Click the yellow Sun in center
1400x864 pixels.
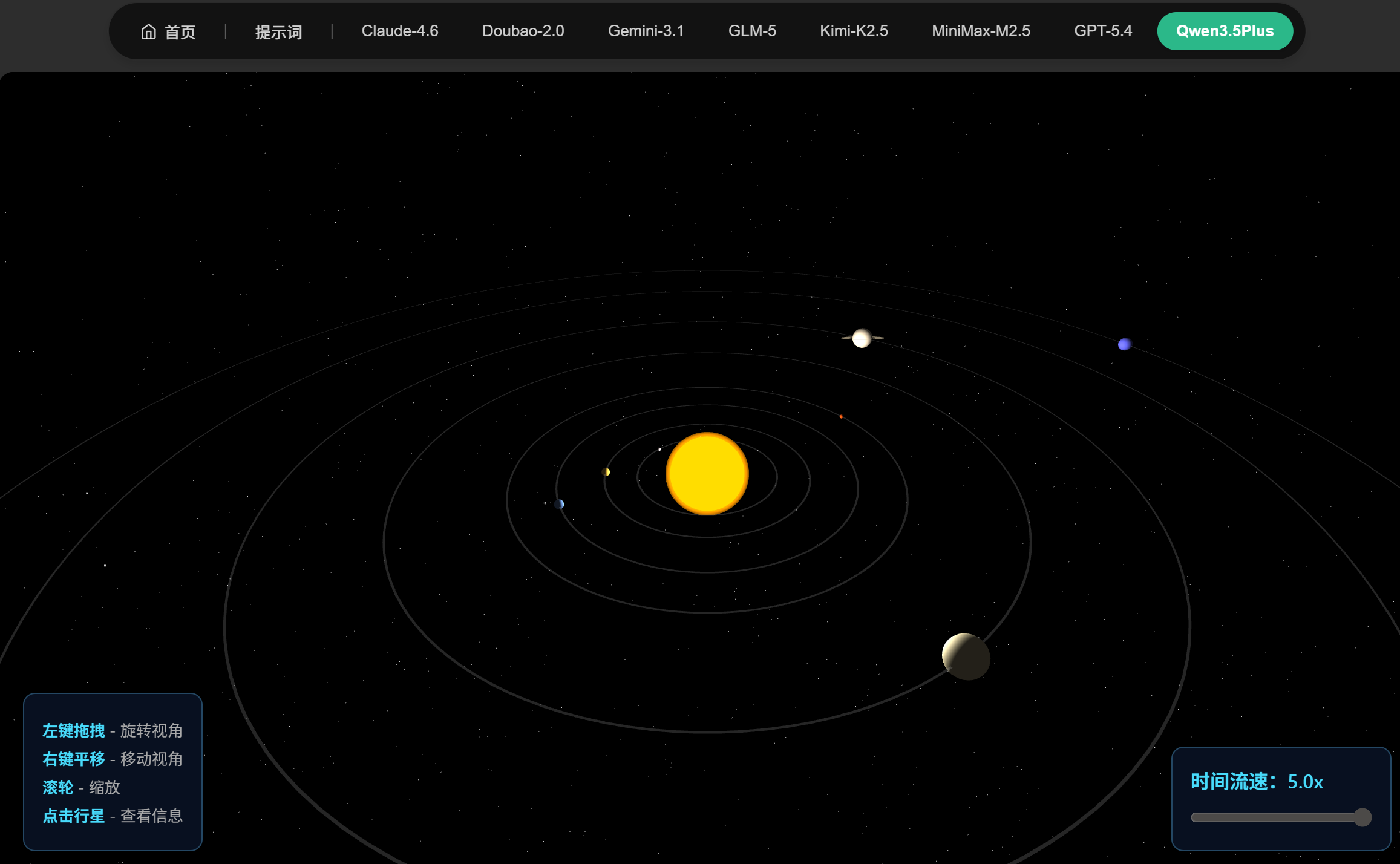coord(707,474)
